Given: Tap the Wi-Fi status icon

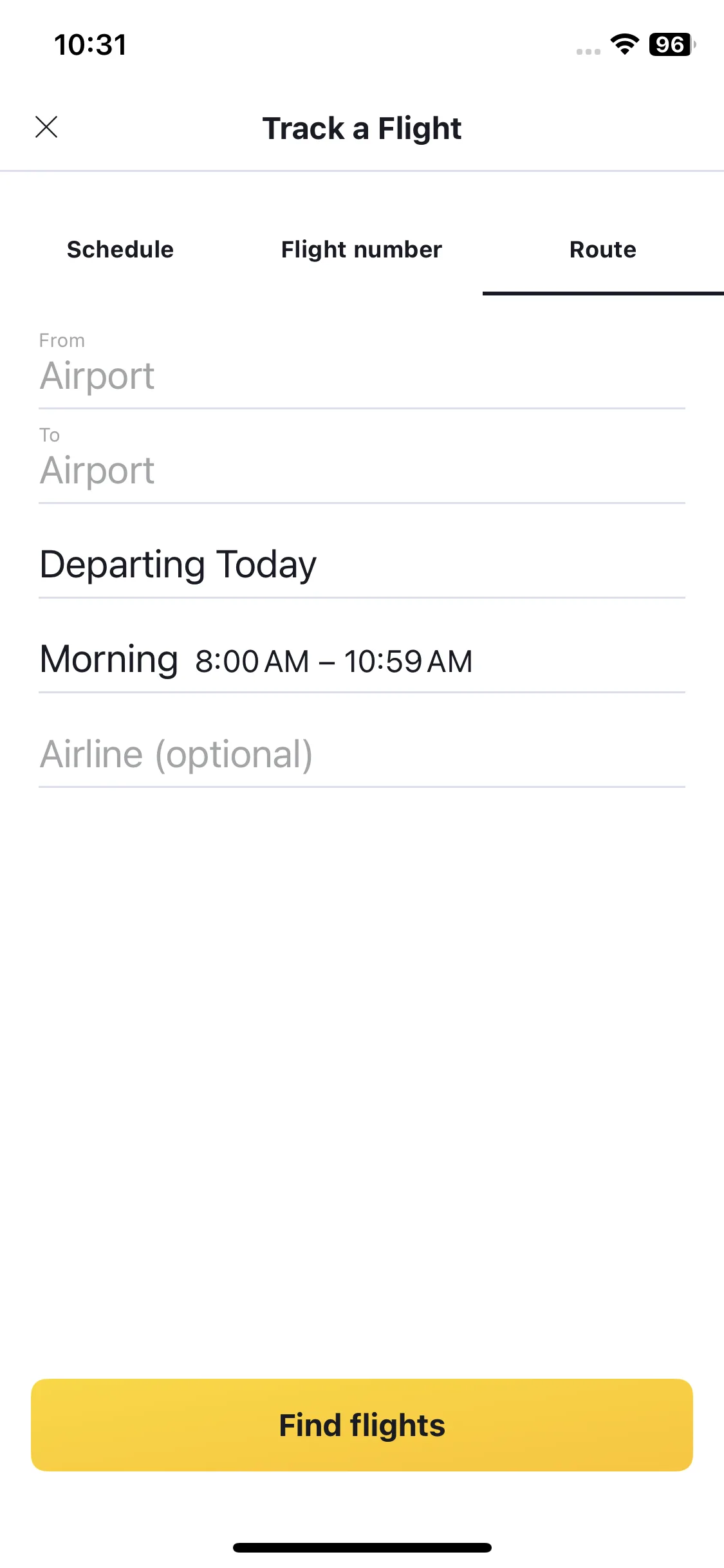Looking at the screenshot, I should click(x=624, y=44).
